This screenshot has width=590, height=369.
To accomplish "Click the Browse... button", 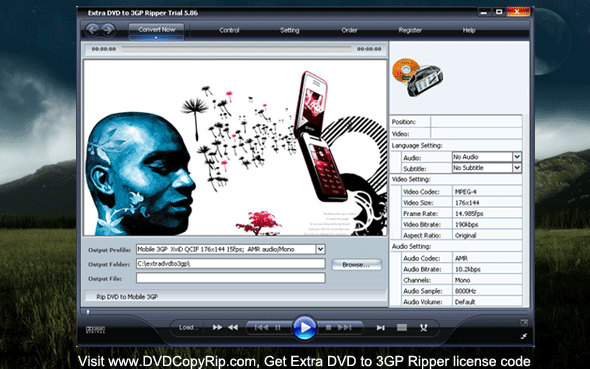I will [x=356, y=265].
